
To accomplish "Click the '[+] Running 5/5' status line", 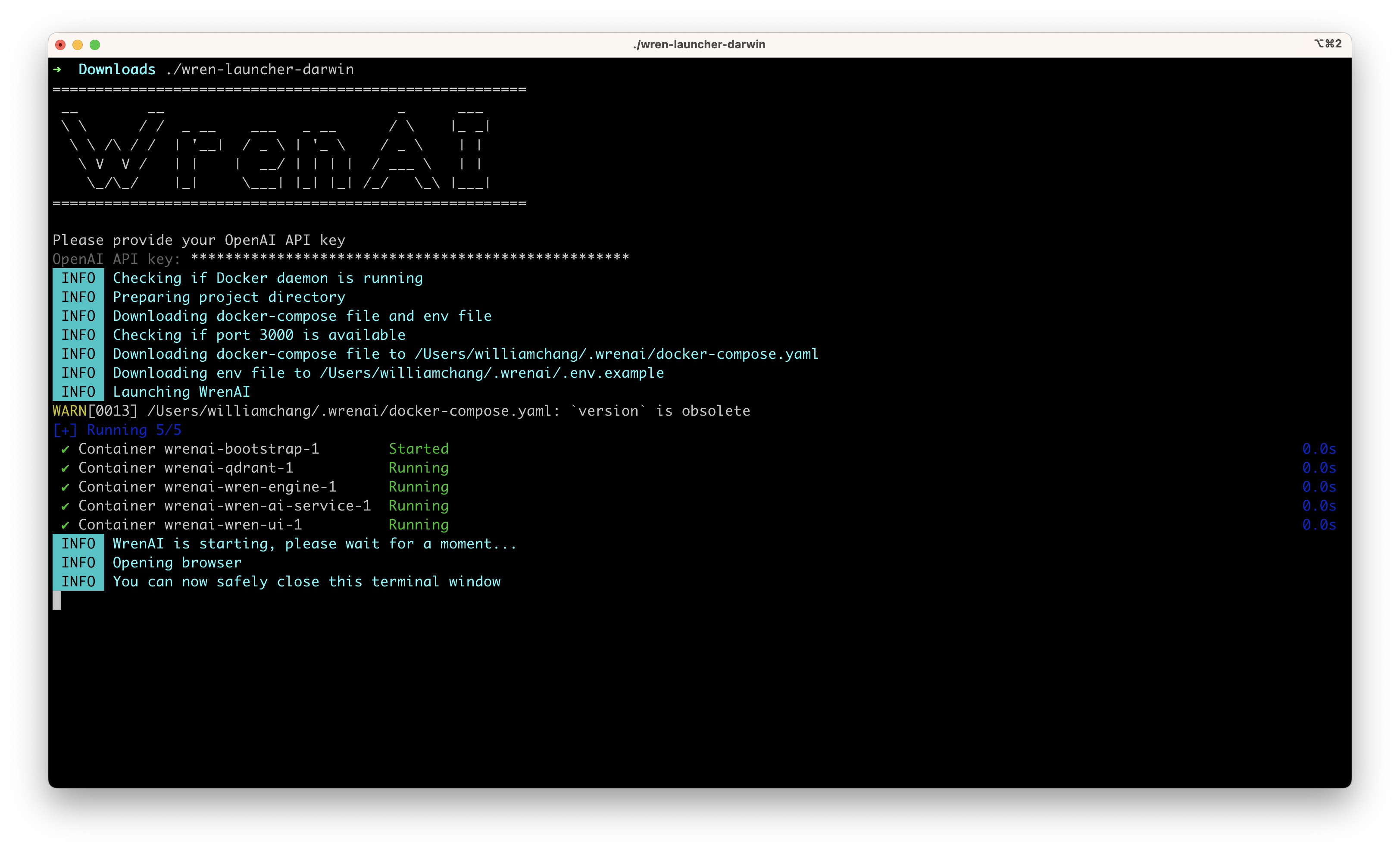I will pyautogui.click(x=117, y=430).
